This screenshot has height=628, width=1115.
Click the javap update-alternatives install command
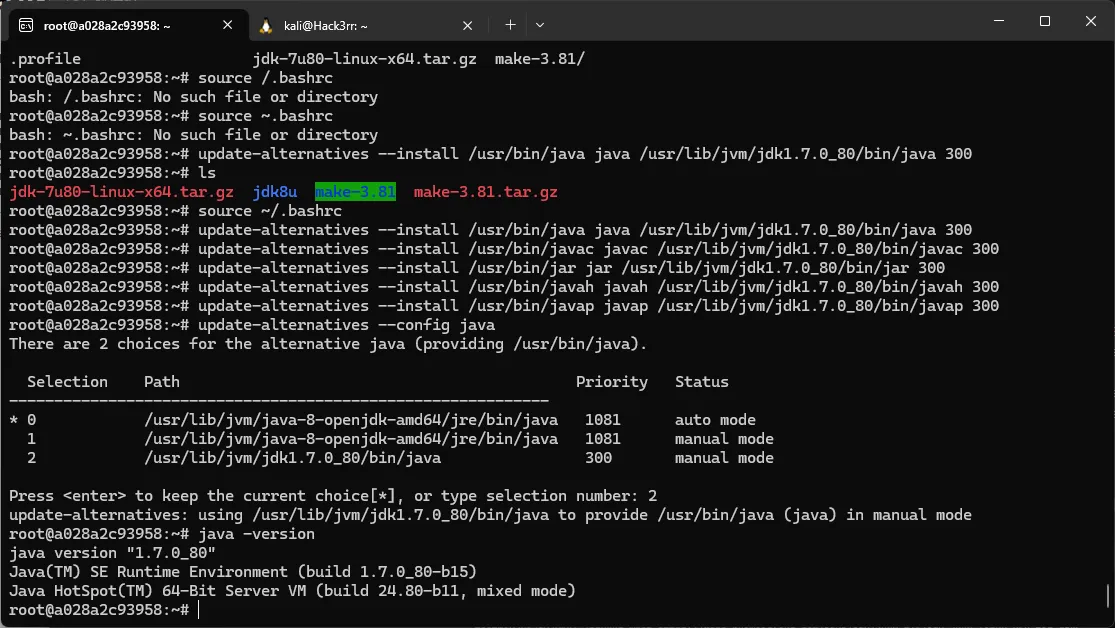(x=599, y=306)
